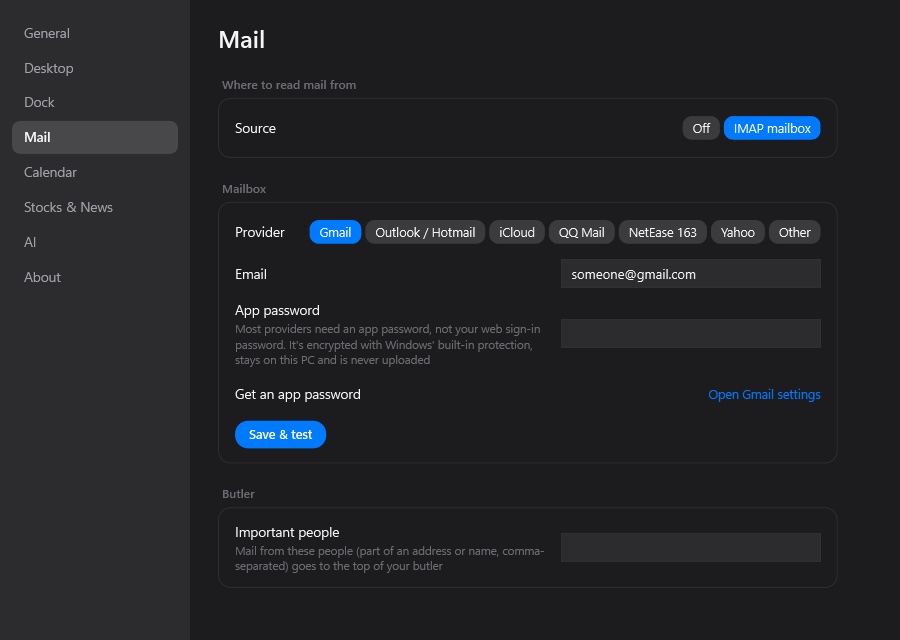
Task: Click Save & test button
Action: (x=280, y=435)
